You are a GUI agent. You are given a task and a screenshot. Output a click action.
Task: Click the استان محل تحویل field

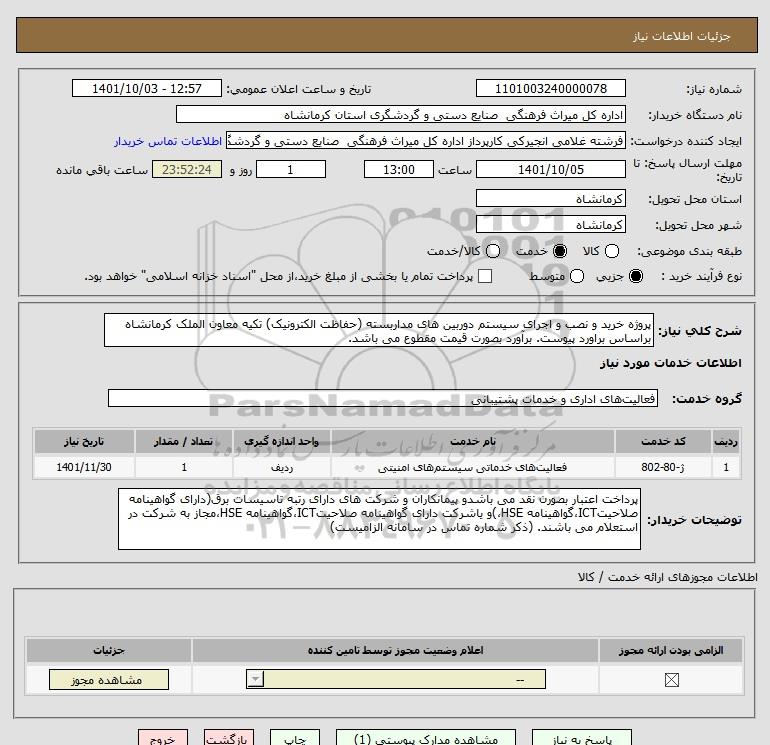point(550,198)
